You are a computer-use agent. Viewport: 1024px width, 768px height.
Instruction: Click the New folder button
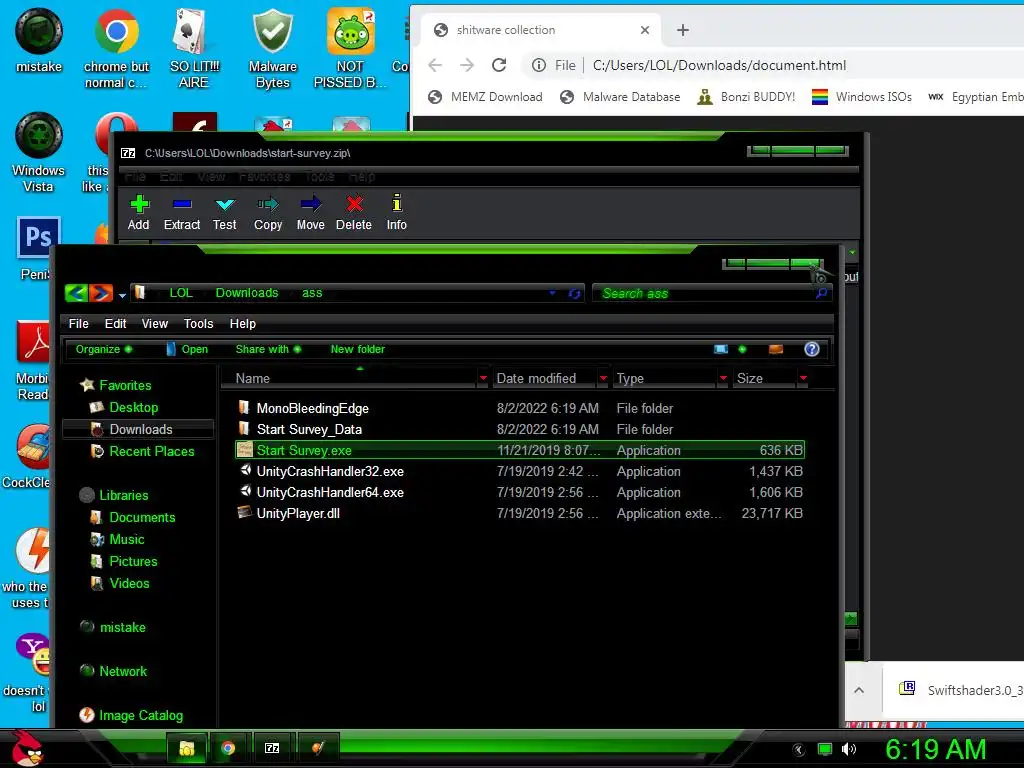357,349
